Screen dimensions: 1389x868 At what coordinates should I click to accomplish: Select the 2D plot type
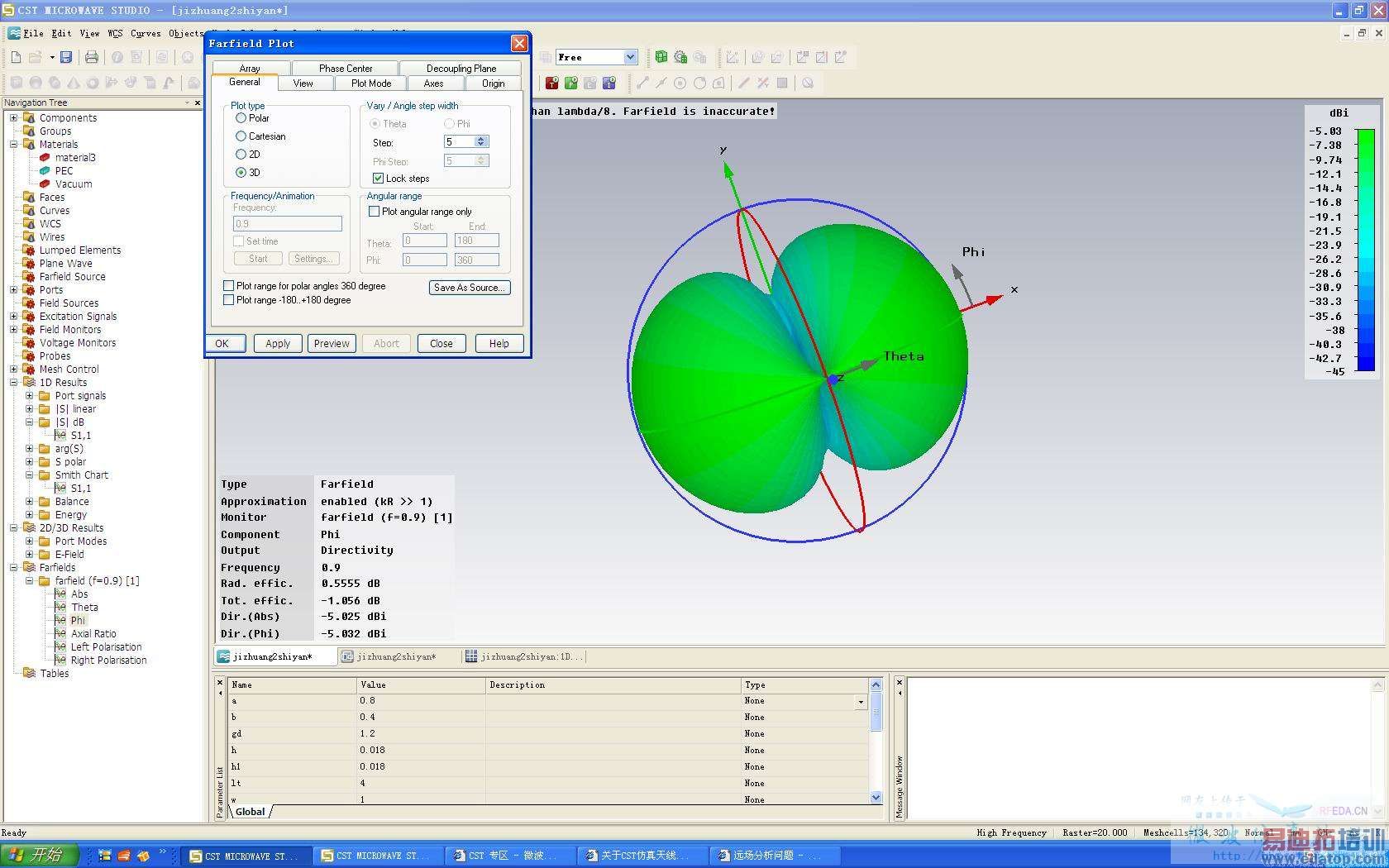[x=241, y=155]
